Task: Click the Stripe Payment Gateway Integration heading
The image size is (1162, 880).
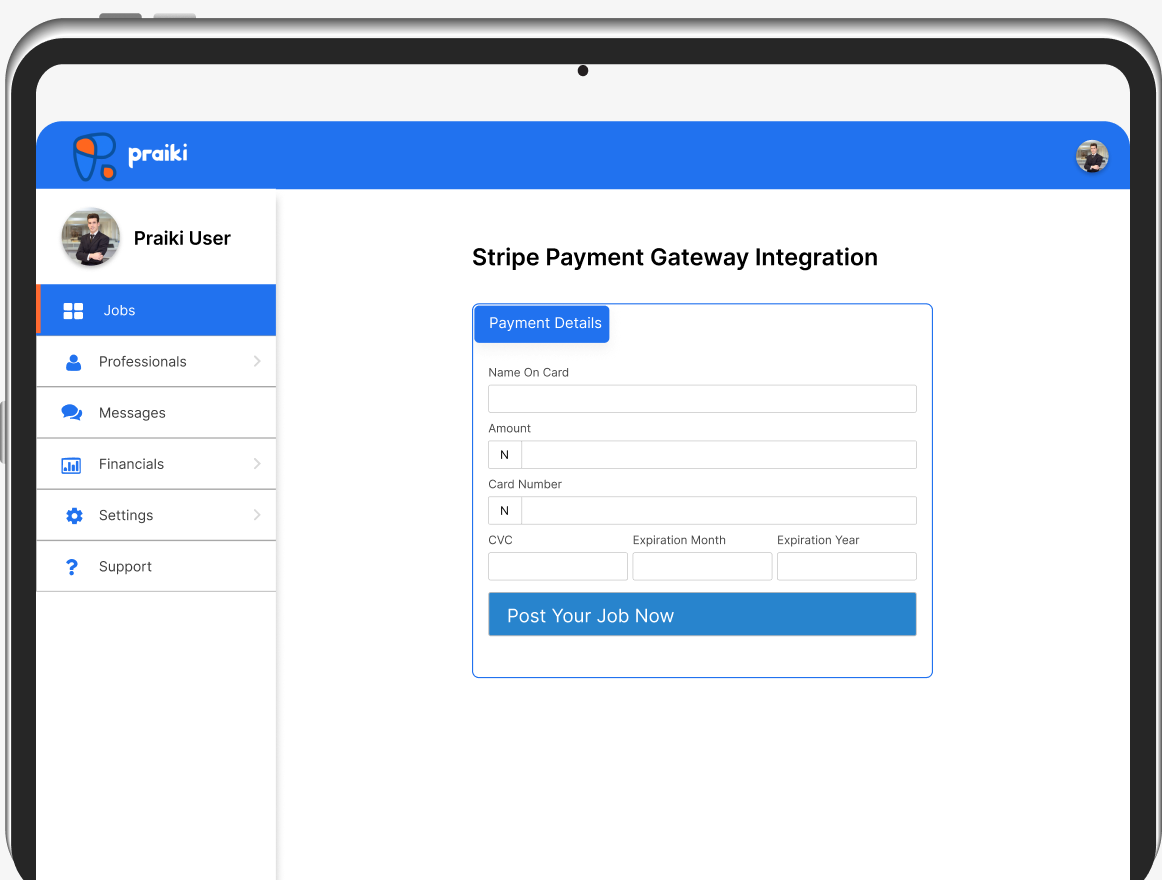Action: tap(674, 257)
